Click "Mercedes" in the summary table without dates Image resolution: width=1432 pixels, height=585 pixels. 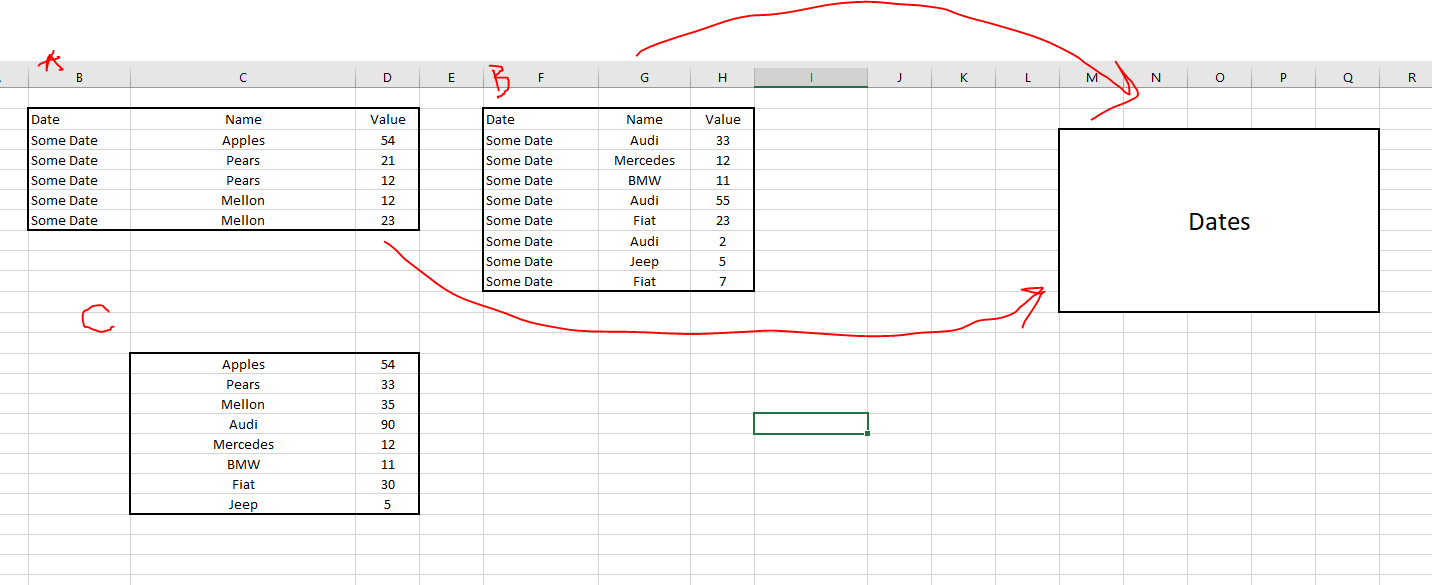[x=243, y=444]
